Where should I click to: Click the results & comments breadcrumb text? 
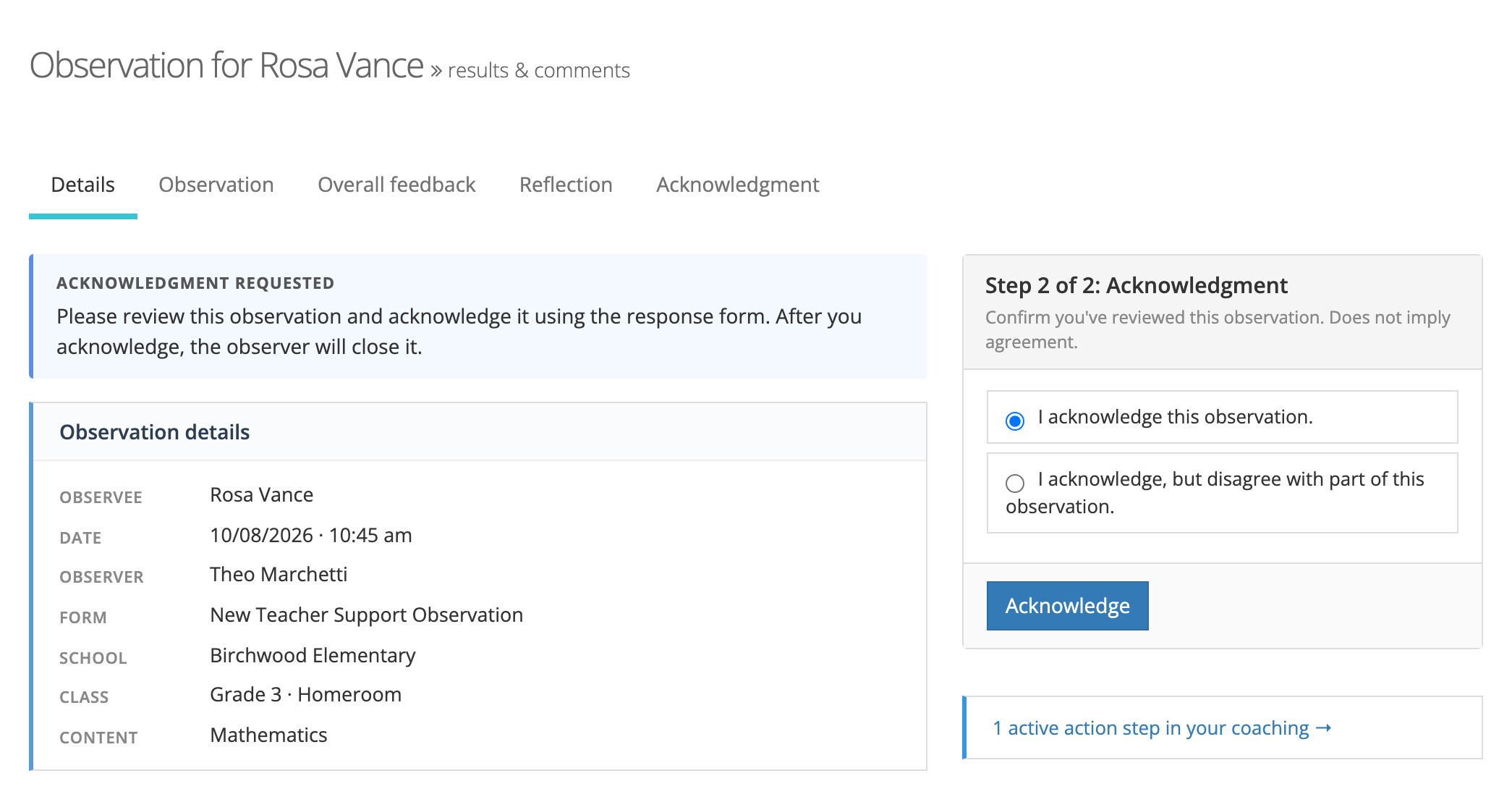click(x=539, y=70)
